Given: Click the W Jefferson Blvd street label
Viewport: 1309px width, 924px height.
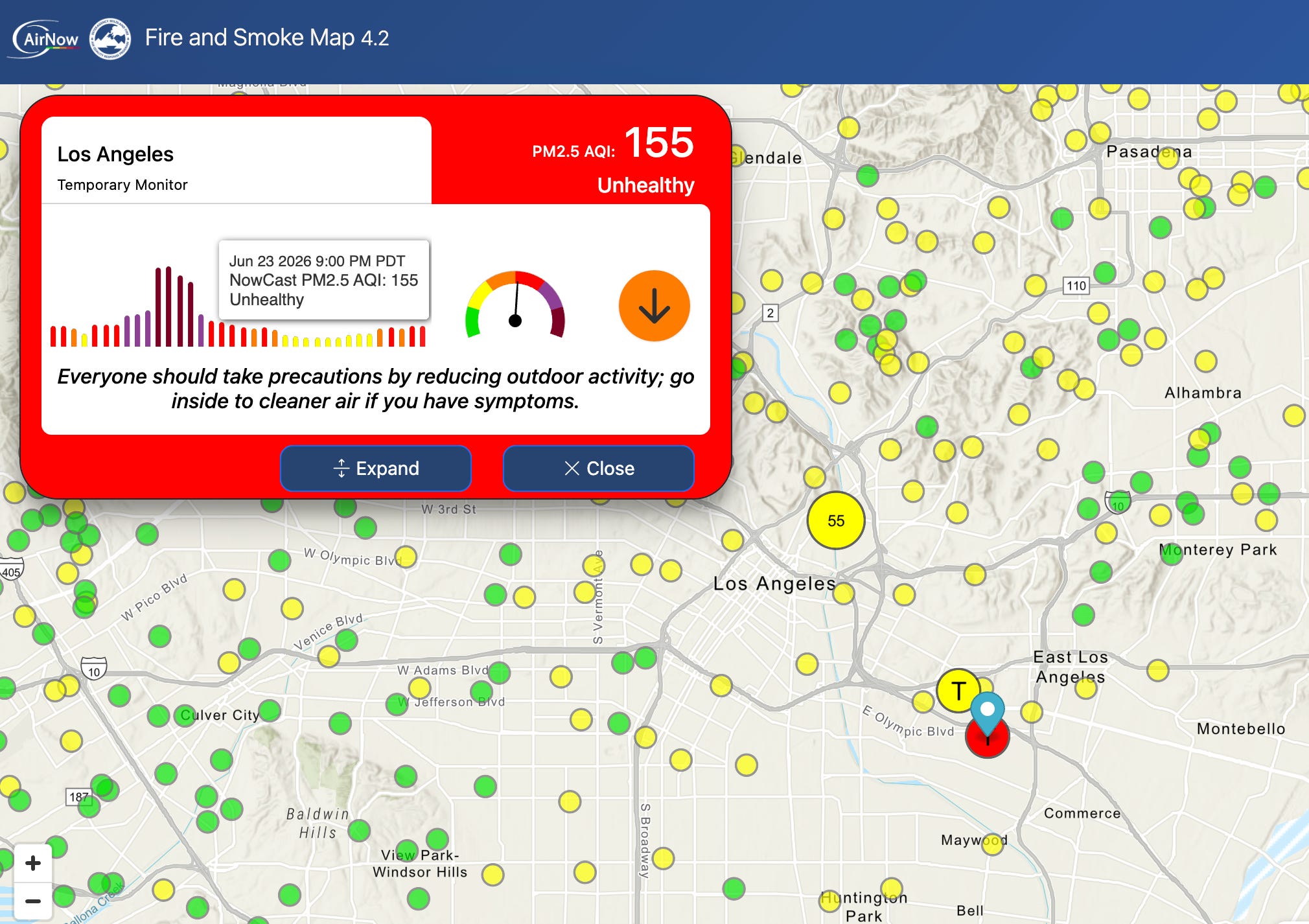Looking at the screenshot, I should (x=451, y=702).
